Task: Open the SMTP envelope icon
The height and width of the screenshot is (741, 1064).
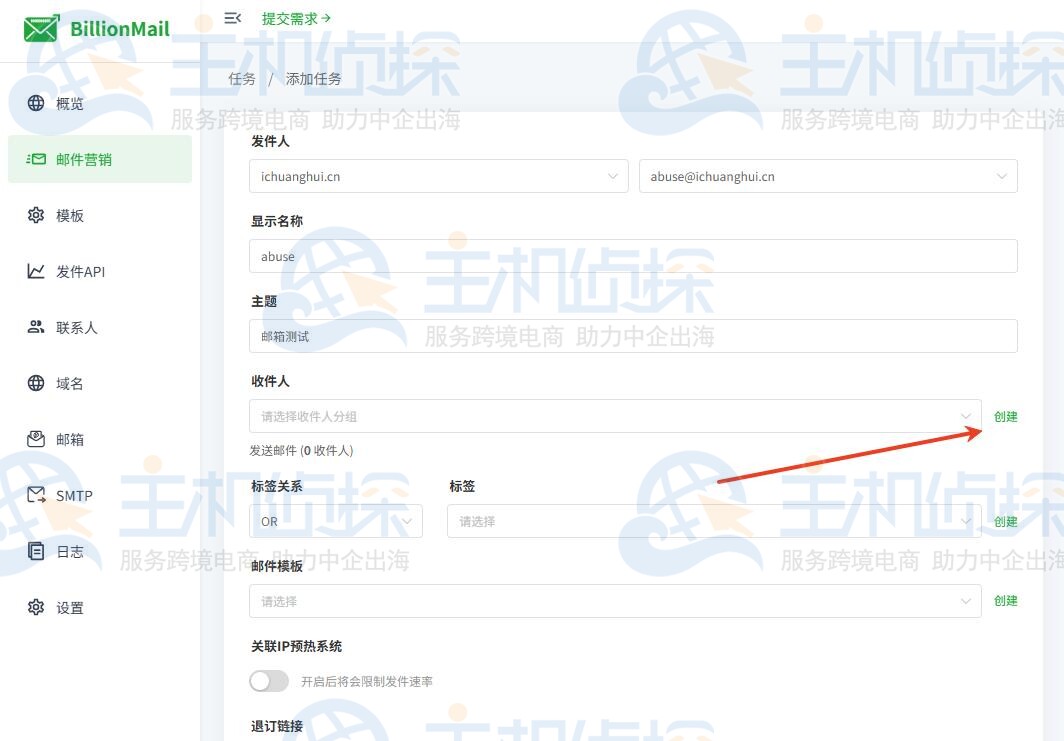Action: (x=36, y=495)
